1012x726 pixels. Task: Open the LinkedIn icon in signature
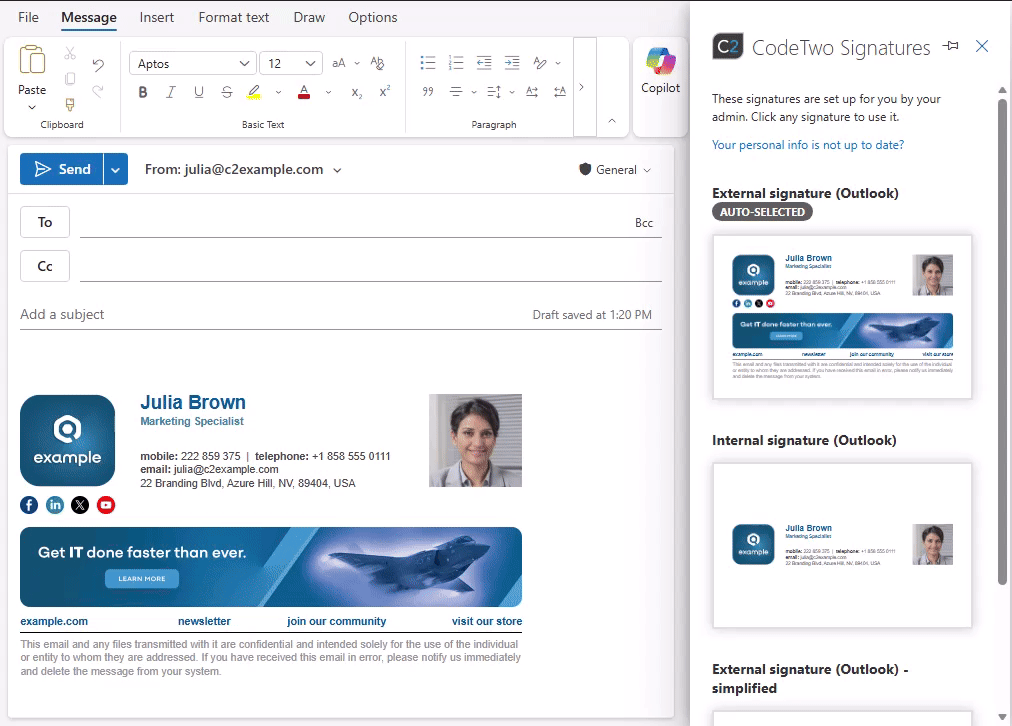click(55, 505)
